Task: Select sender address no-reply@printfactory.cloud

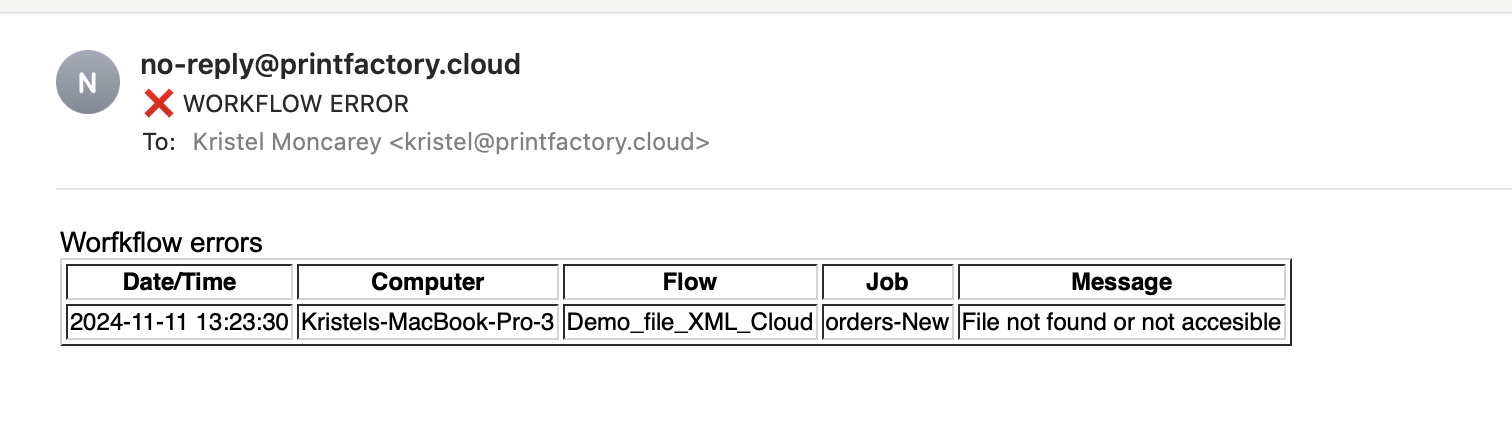Action: 331,66
